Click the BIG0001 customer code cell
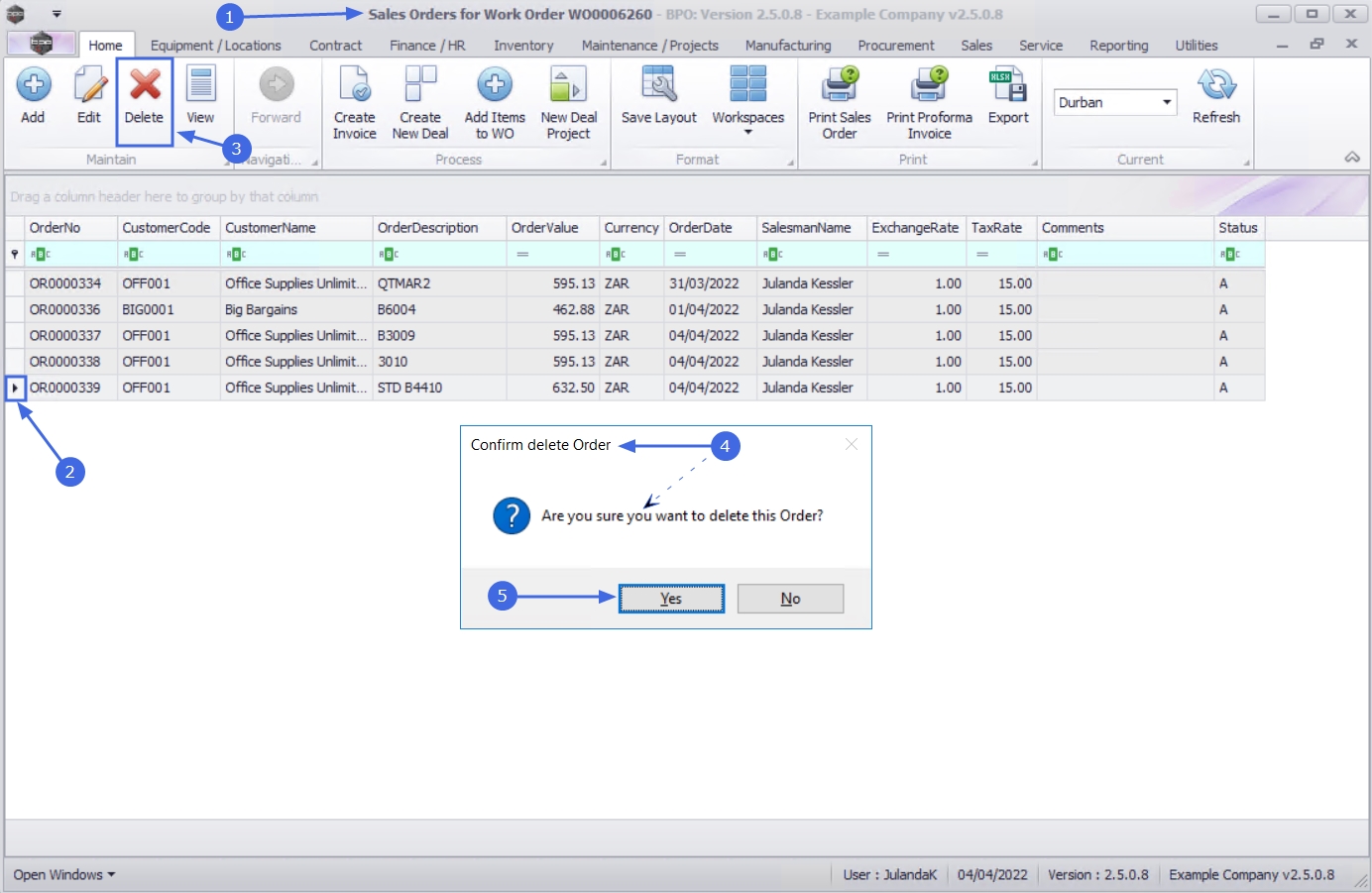1372x893 pixels. 169,309
